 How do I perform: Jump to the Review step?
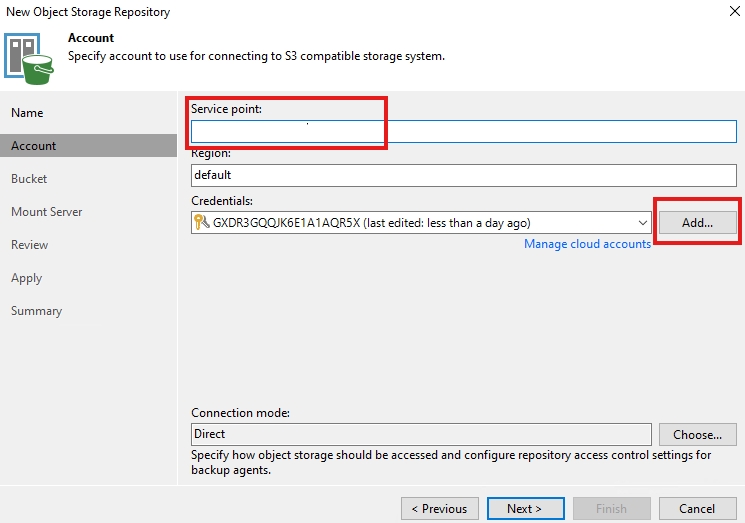point(30,245)
